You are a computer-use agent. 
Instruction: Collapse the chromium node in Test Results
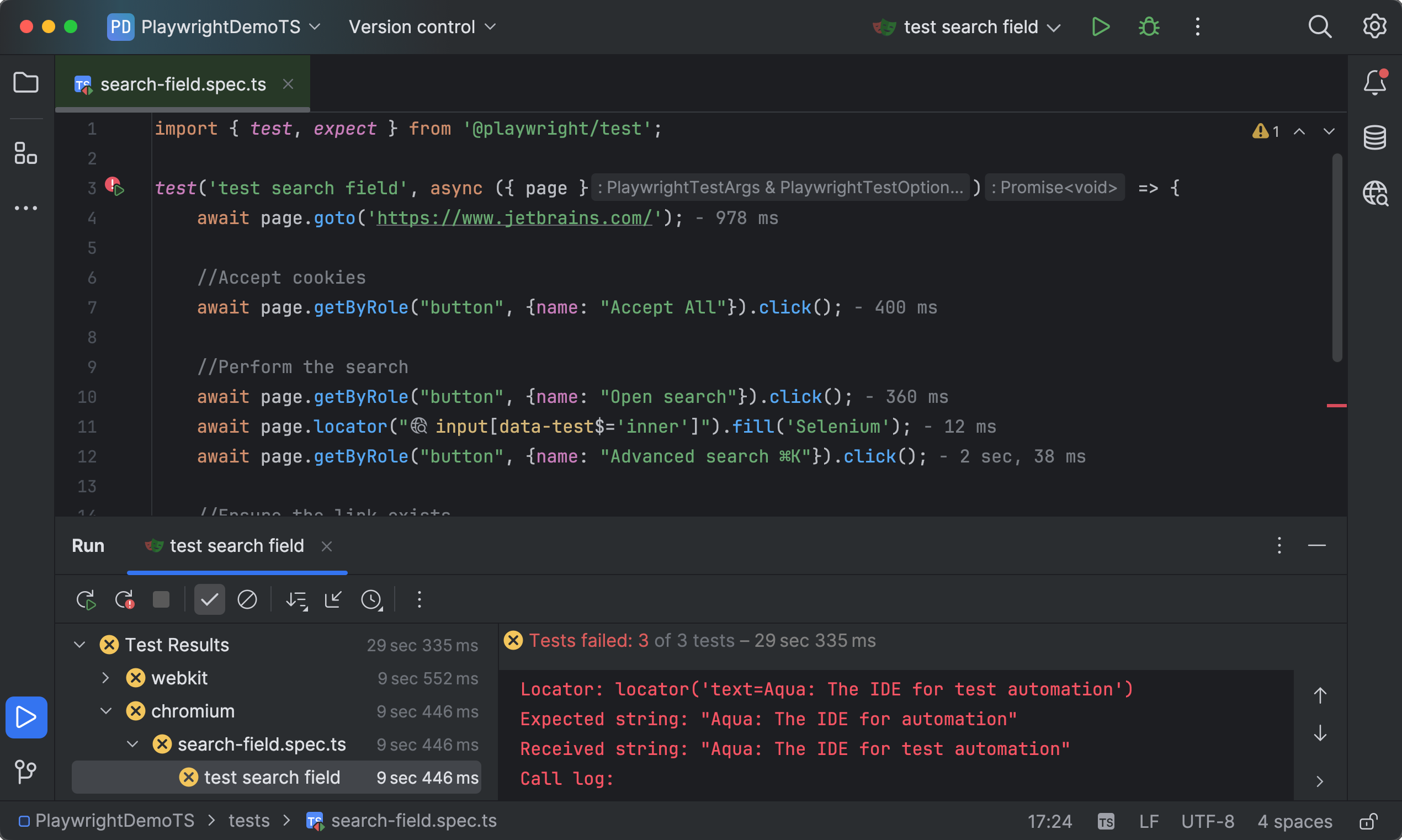tap(105, 711)
